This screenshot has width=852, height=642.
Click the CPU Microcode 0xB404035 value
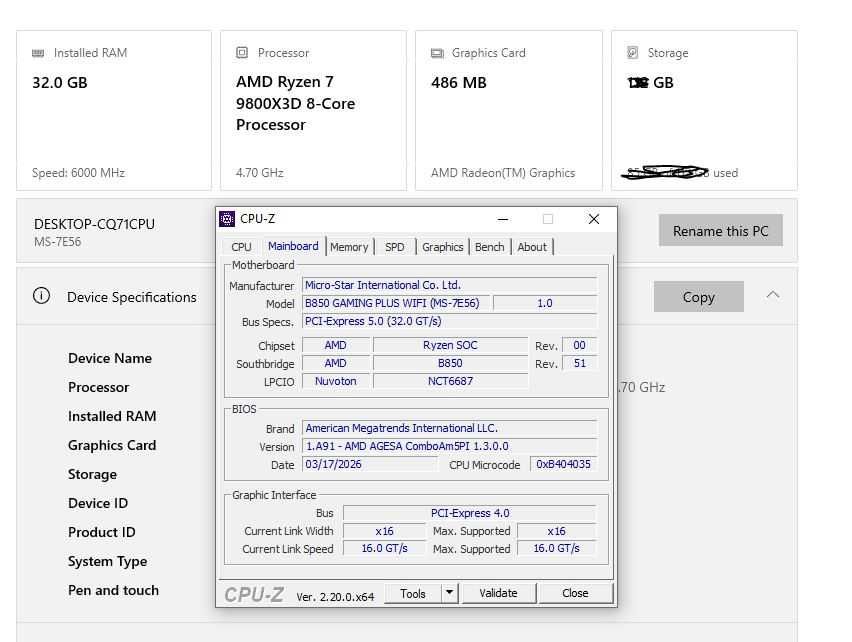coord(563,464)
